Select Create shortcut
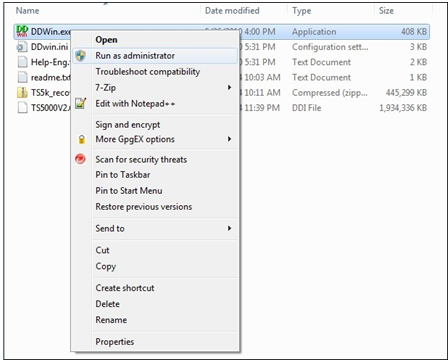This screenshot has width=448, height=361. tap(155, 288)
